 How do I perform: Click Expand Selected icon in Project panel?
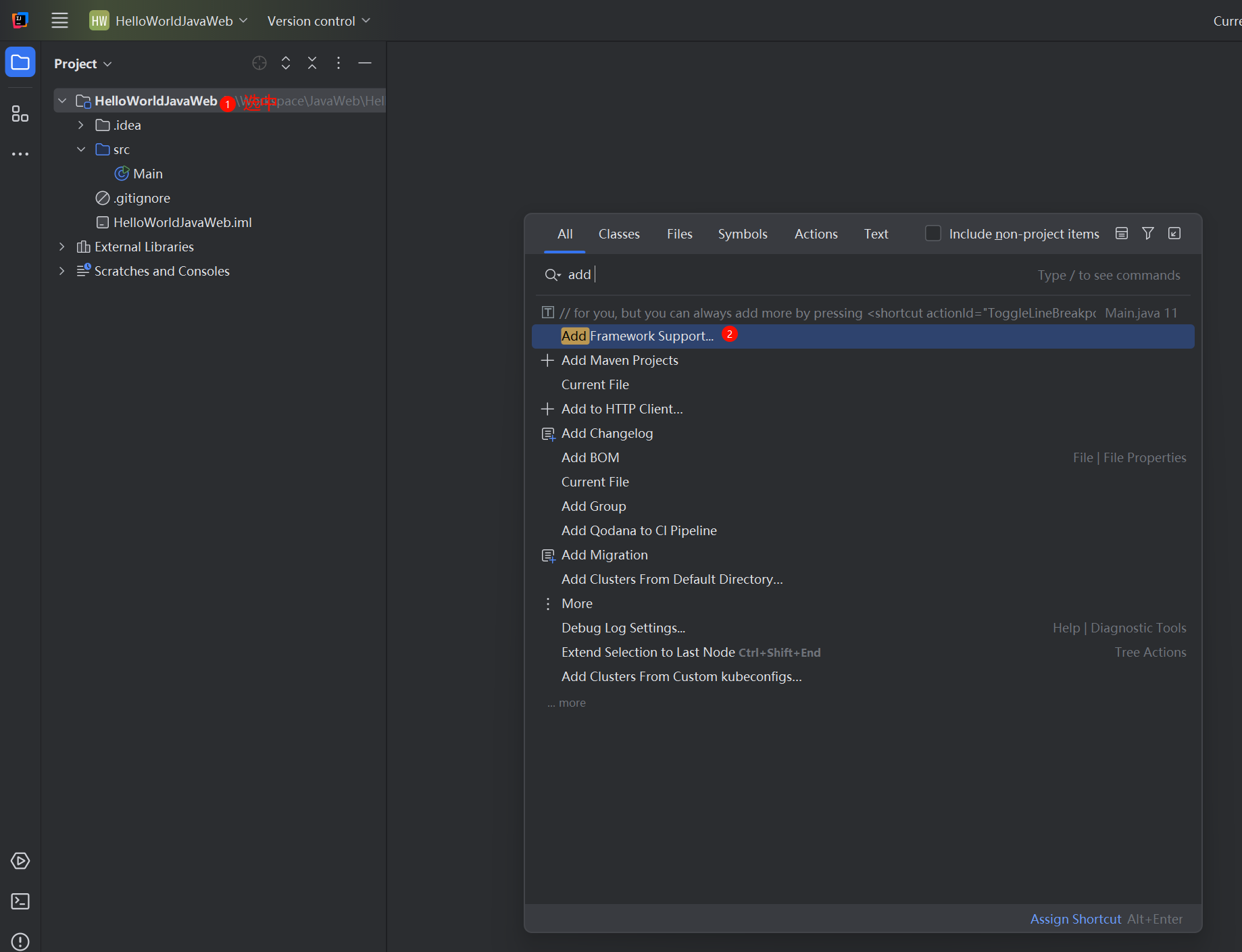(286, 63)
